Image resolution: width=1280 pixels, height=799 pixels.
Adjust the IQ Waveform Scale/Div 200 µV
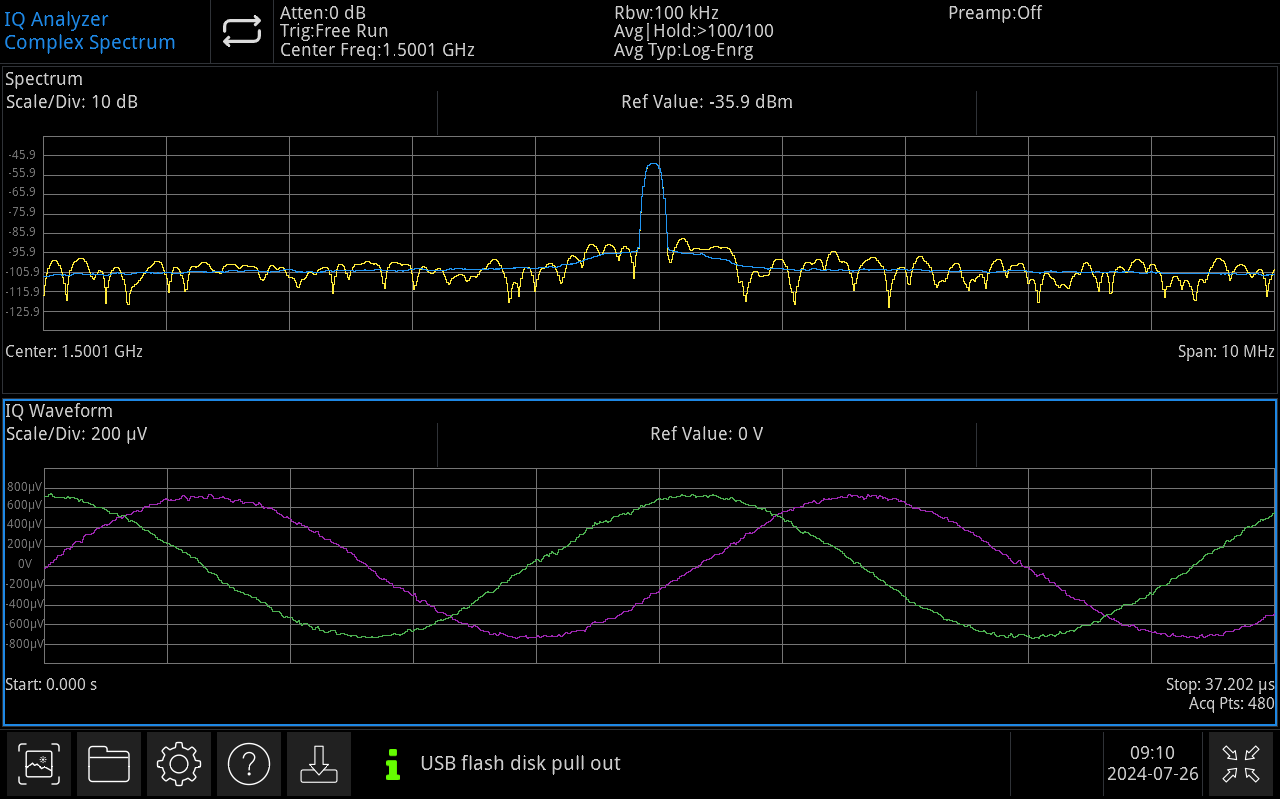click(x=76, y=434)
